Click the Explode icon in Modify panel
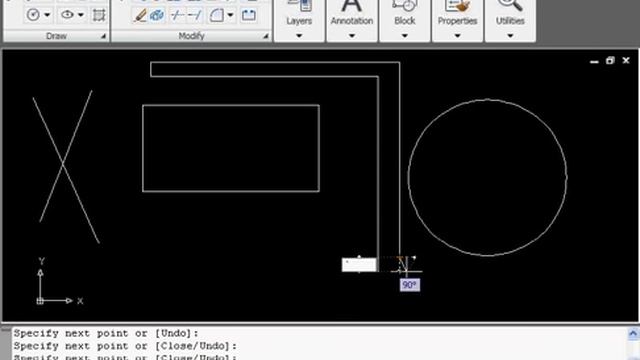This screenshot has width=640, height=360. pyautogui.click(x=157, y=16)
